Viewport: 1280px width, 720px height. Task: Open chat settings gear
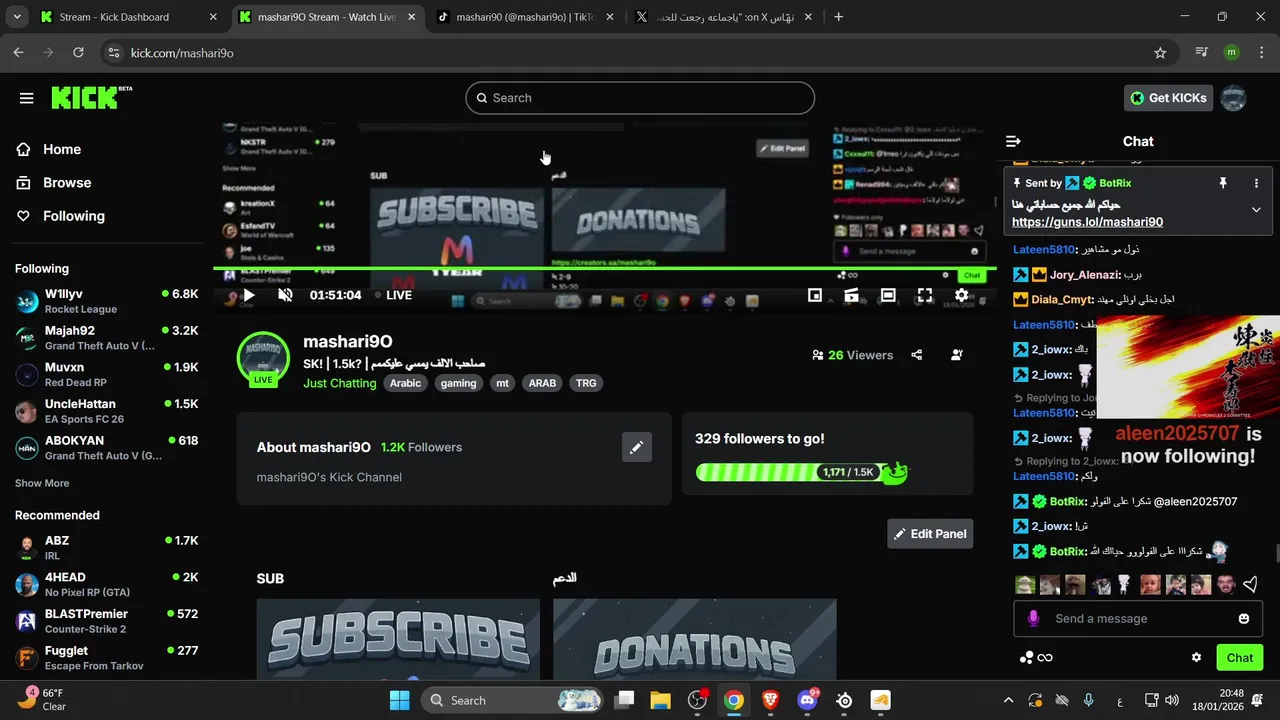(1196, 657)
